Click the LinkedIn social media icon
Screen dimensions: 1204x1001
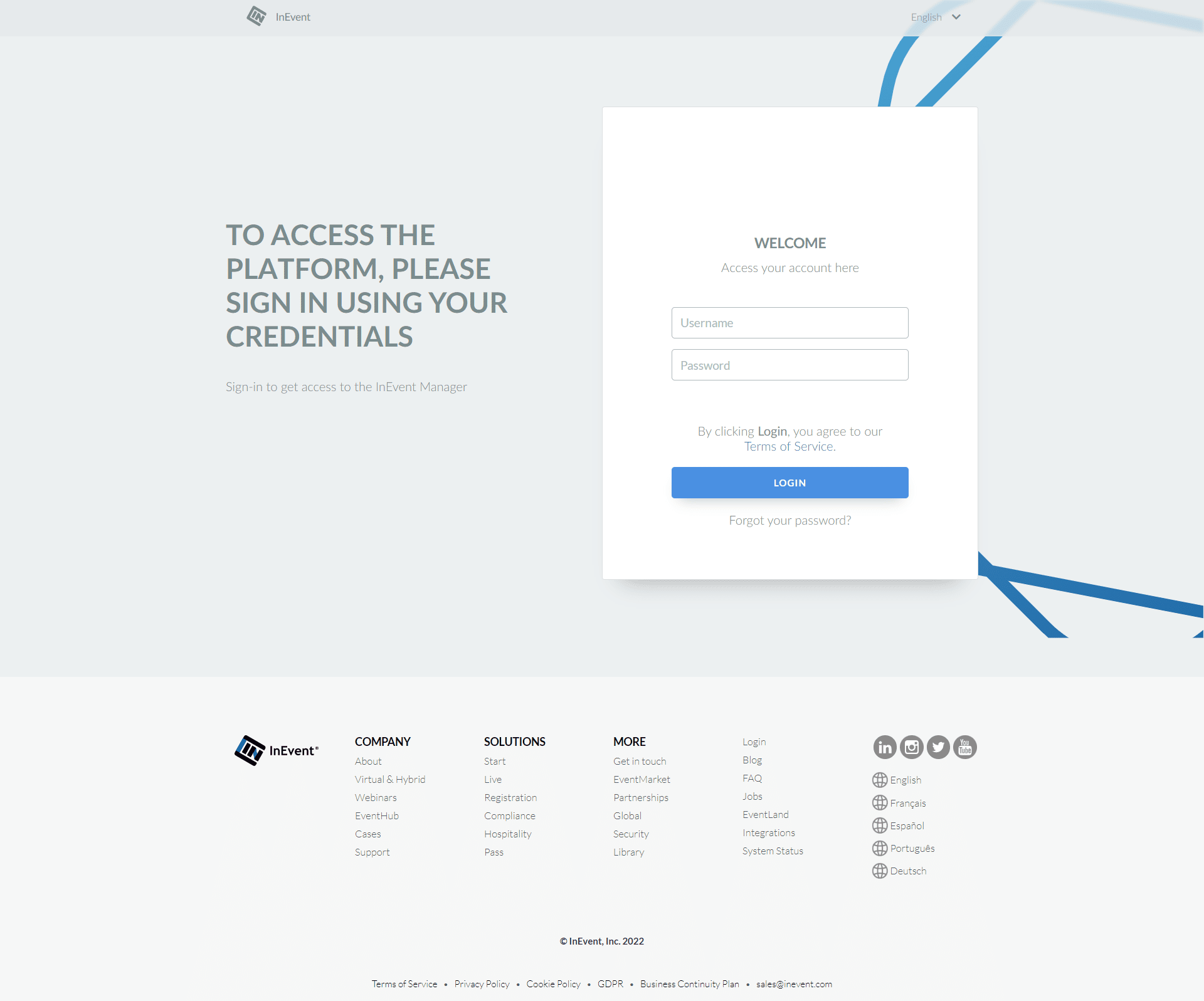click(885, 747)
